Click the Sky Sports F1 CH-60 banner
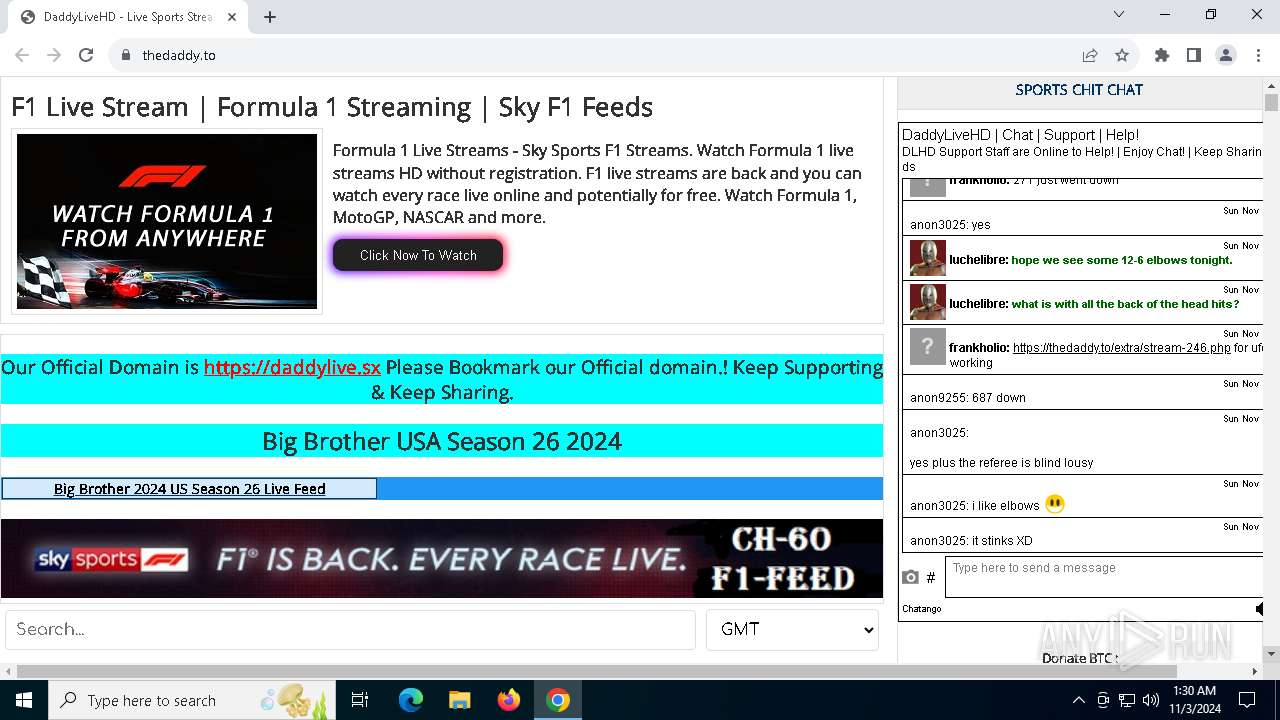 442,558
